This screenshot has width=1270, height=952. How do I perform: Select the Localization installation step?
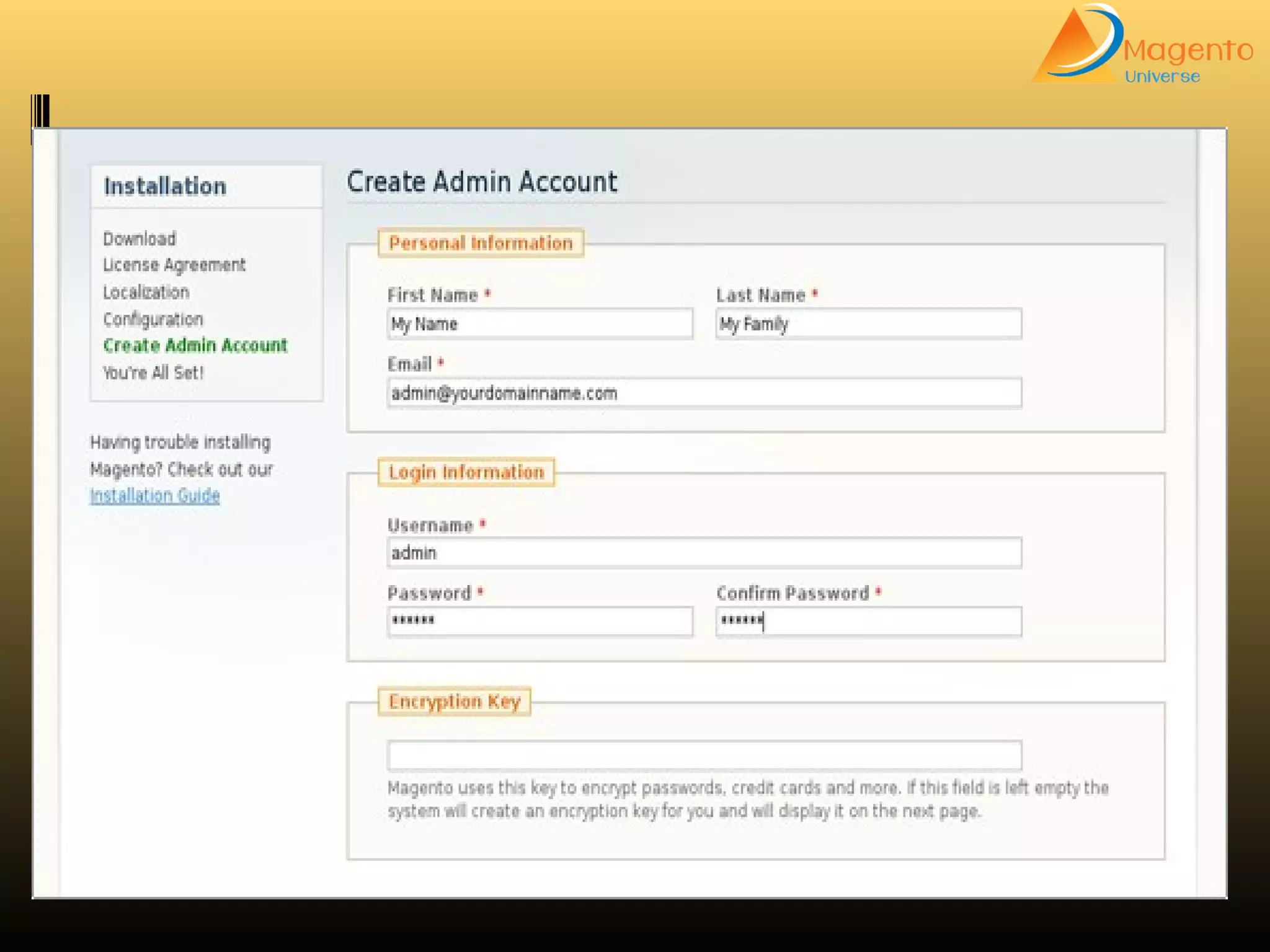[x=146, y=292]
